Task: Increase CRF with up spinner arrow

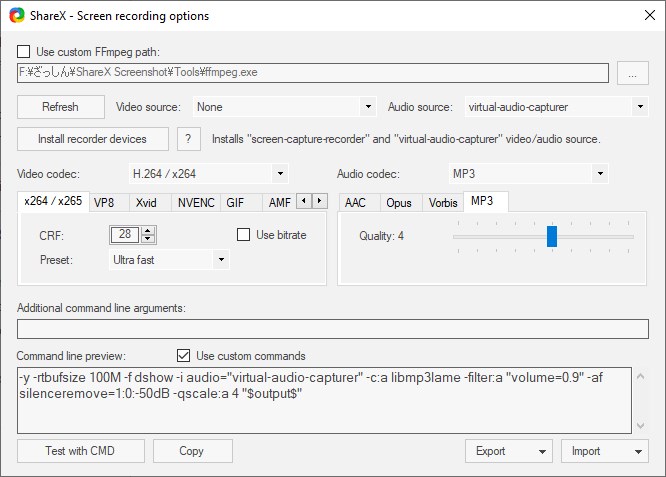Action: tap(148, 231)
